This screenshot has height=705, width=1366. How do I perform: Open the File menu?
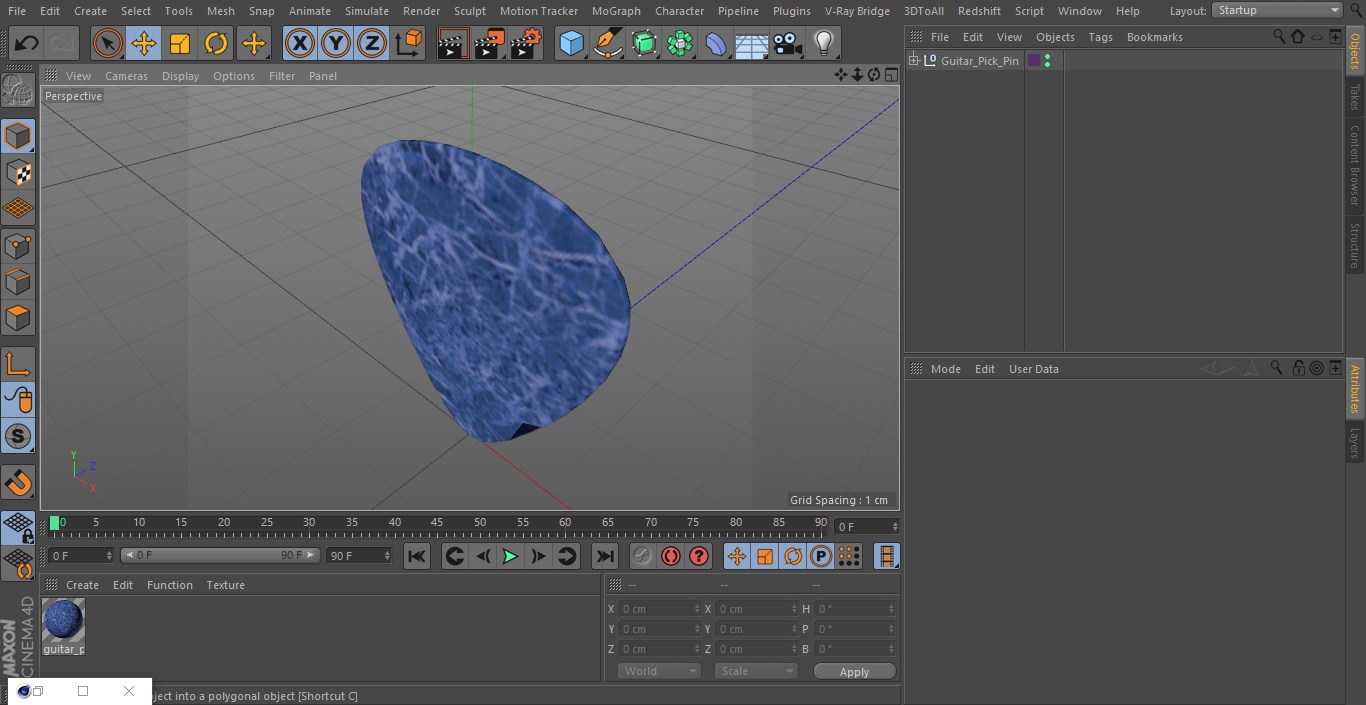point(17,11)
